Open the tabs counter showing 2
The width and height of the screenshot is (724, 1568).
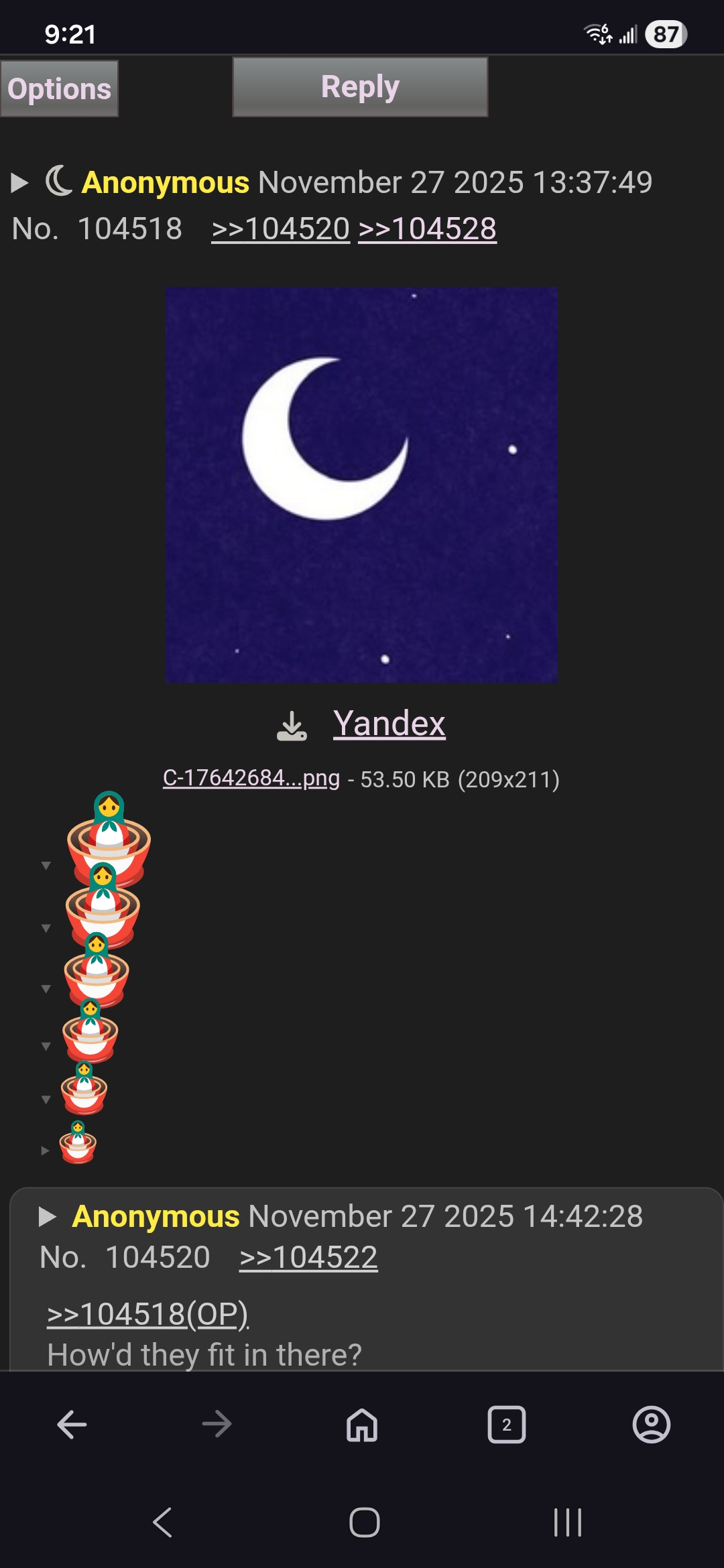click(507, 1425)
